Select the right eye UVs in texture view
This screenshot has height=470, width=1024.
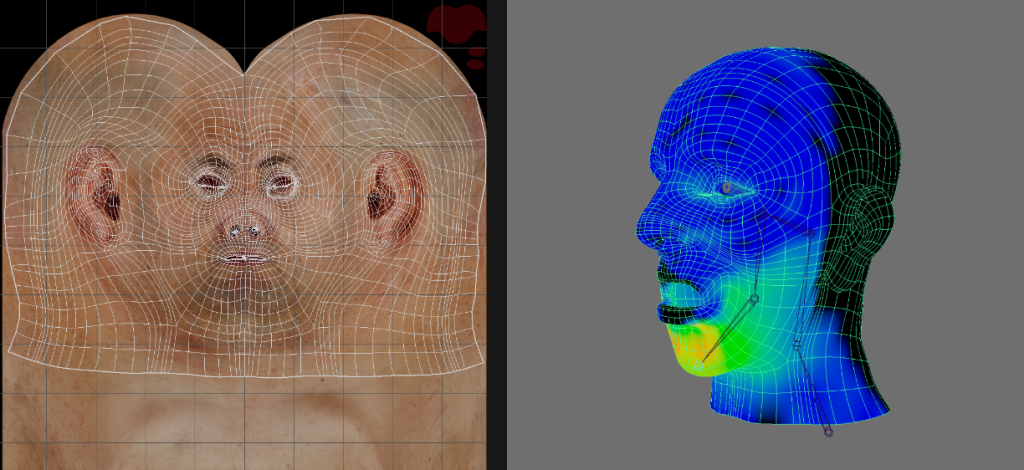(x=282, y=185)
